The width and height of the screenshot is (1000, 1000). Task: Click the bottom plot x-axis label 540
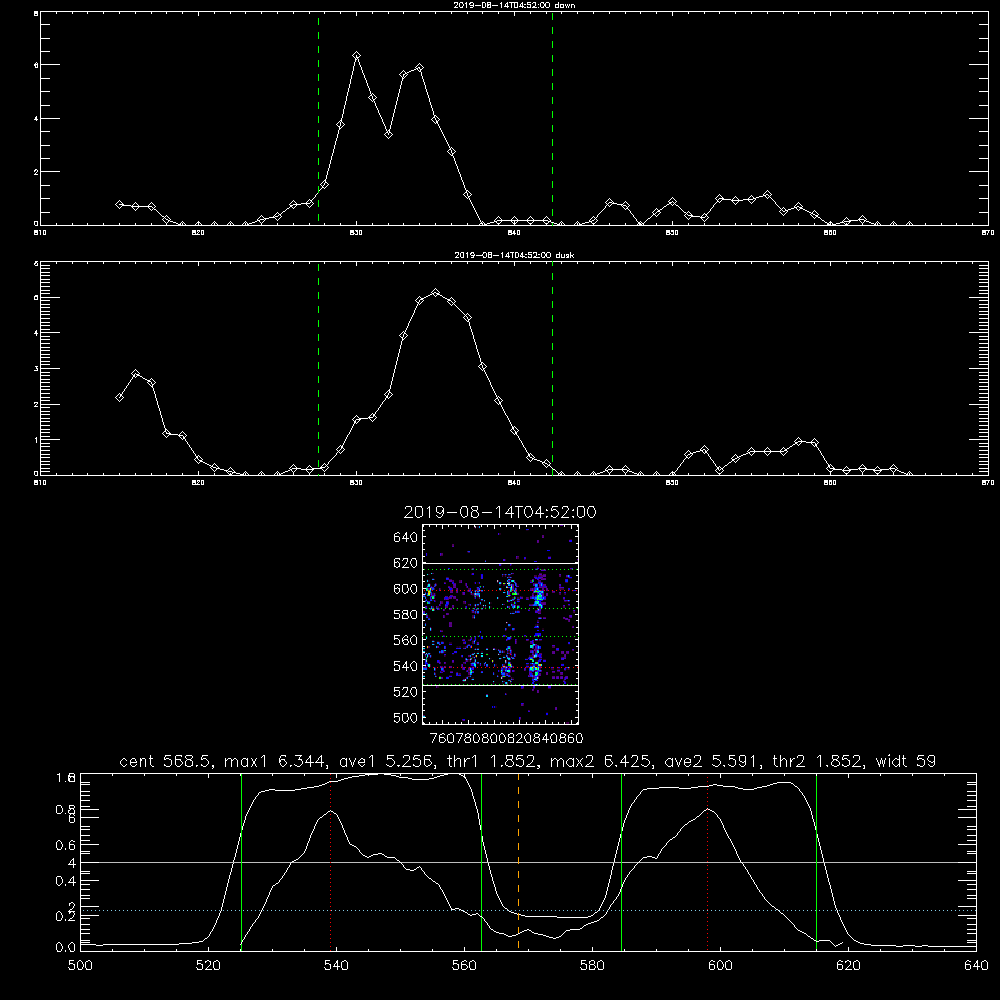coord(336,966)
